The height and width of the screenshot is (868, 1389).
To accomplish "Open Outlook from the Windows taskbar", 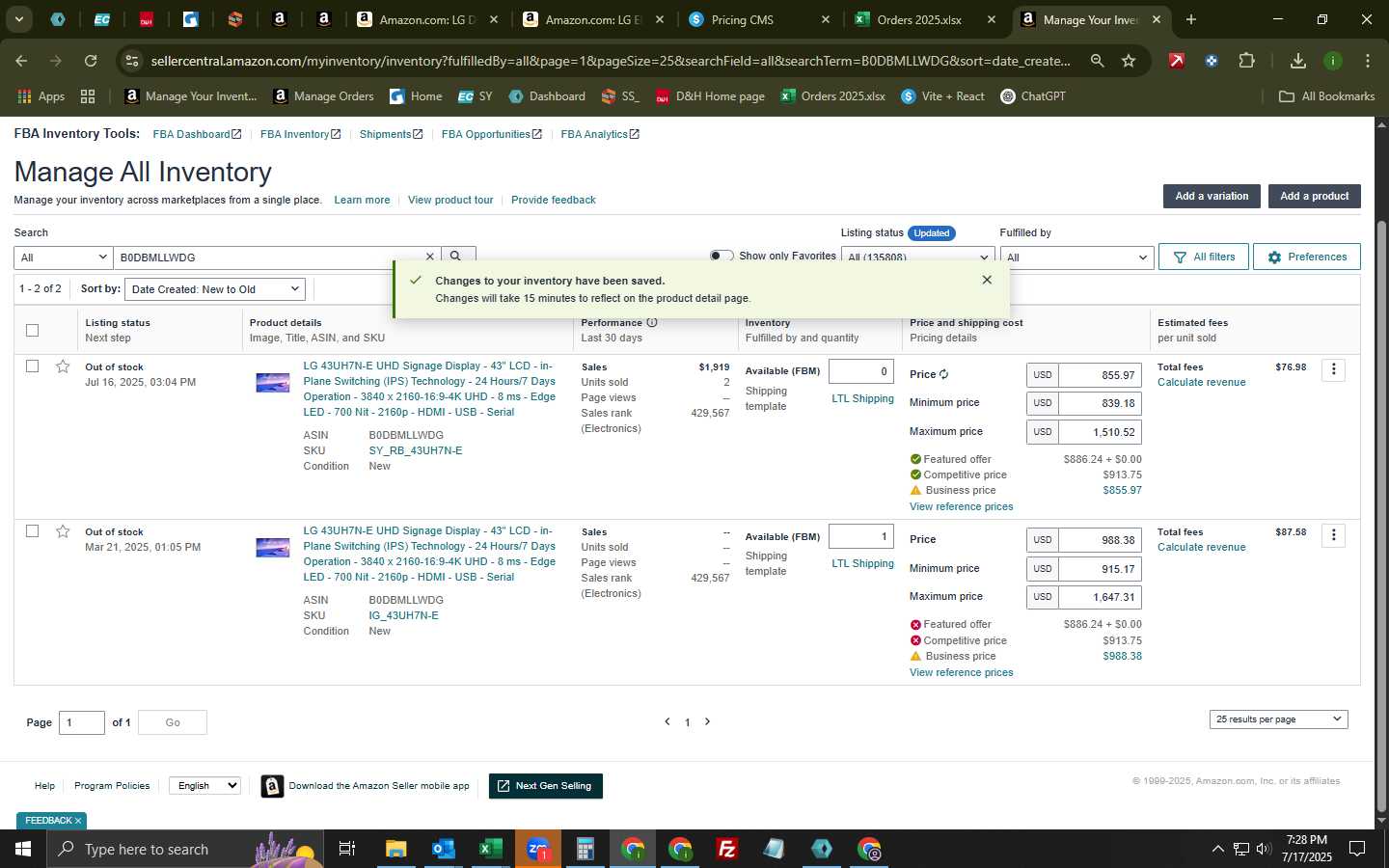I will (x=443, y=849).
